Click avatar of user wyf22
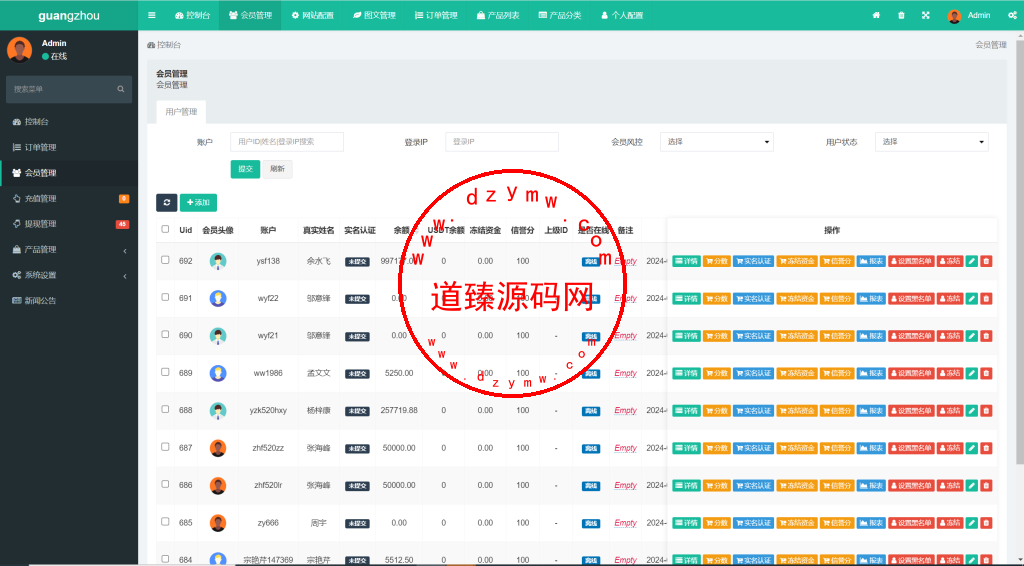This screenshot has width=1024, height=566. coord(218,298)
